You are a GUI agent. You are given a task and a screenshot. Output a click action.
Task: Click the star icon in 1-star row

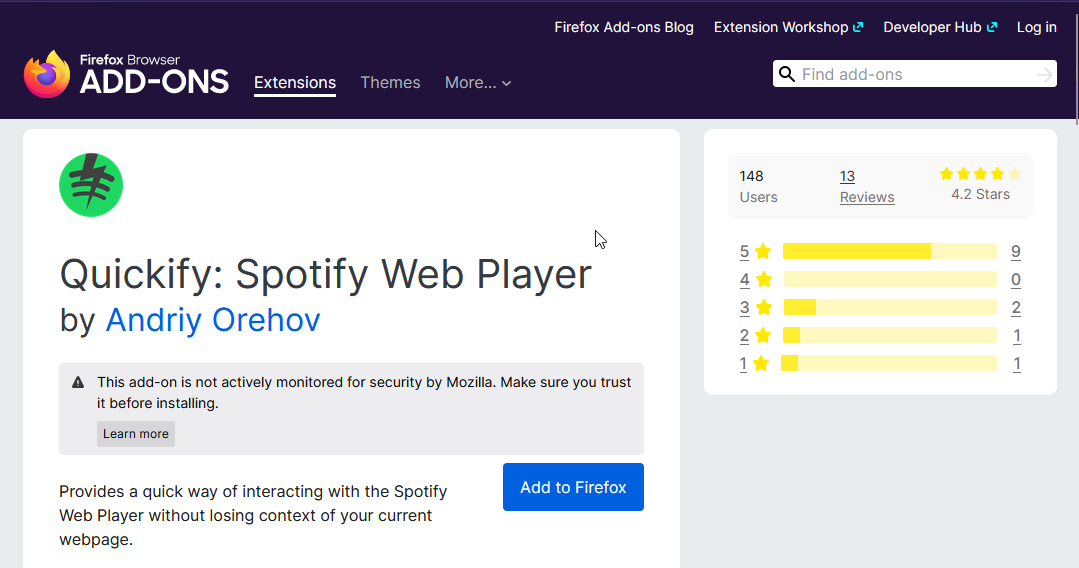tap(760, 364)
